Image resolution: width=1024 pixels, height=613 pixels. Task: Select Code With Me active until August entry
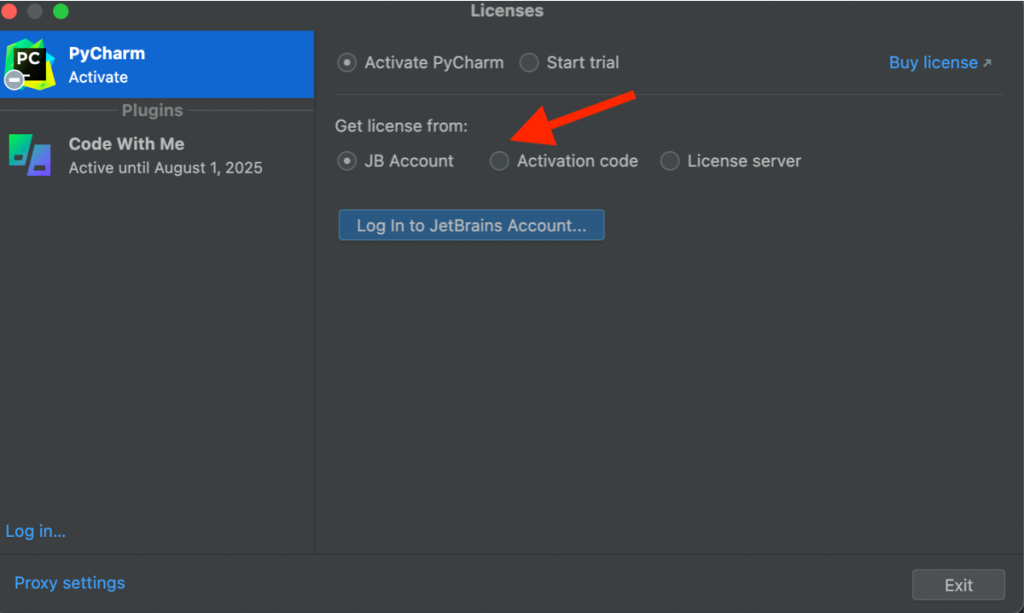tap(165, 155)
